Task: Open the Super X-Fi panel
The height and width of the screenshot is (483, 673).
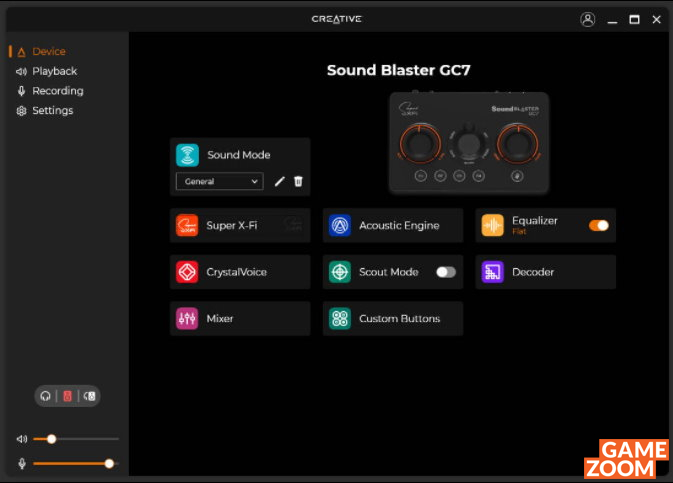Action: pos(240,225)
